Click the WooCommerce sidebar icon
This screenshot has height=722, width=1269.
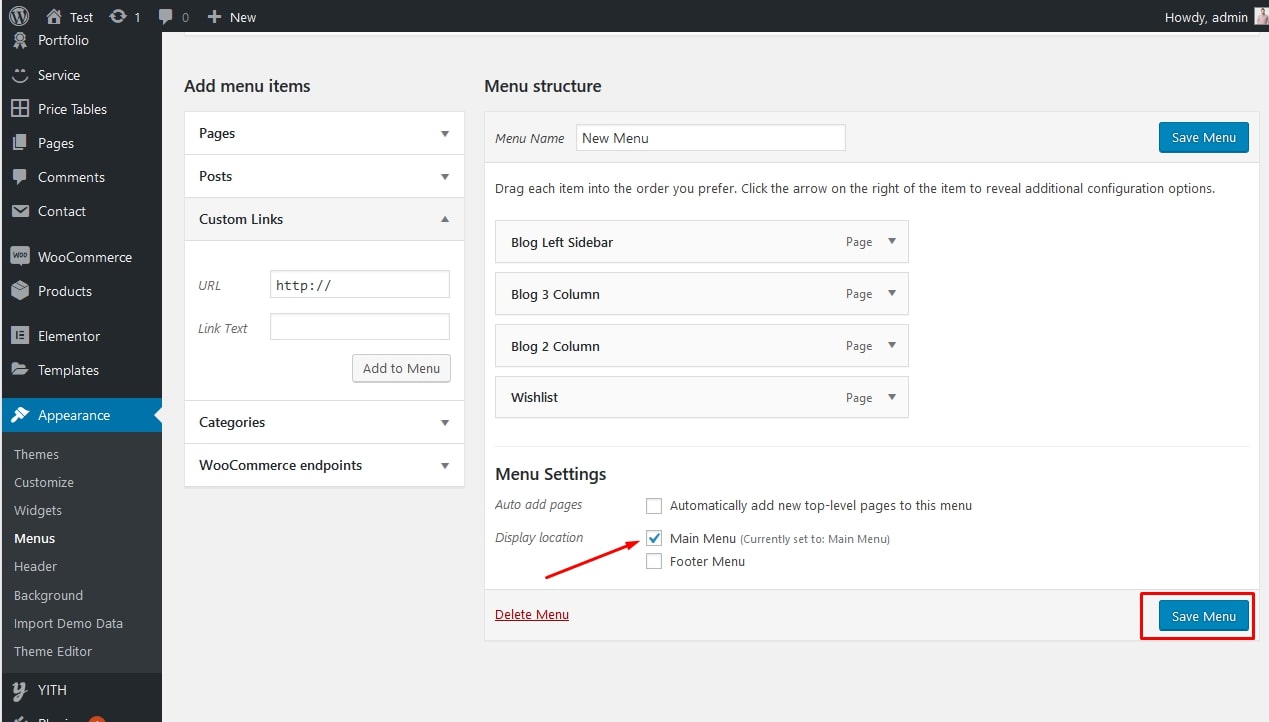tap(20, 257)
